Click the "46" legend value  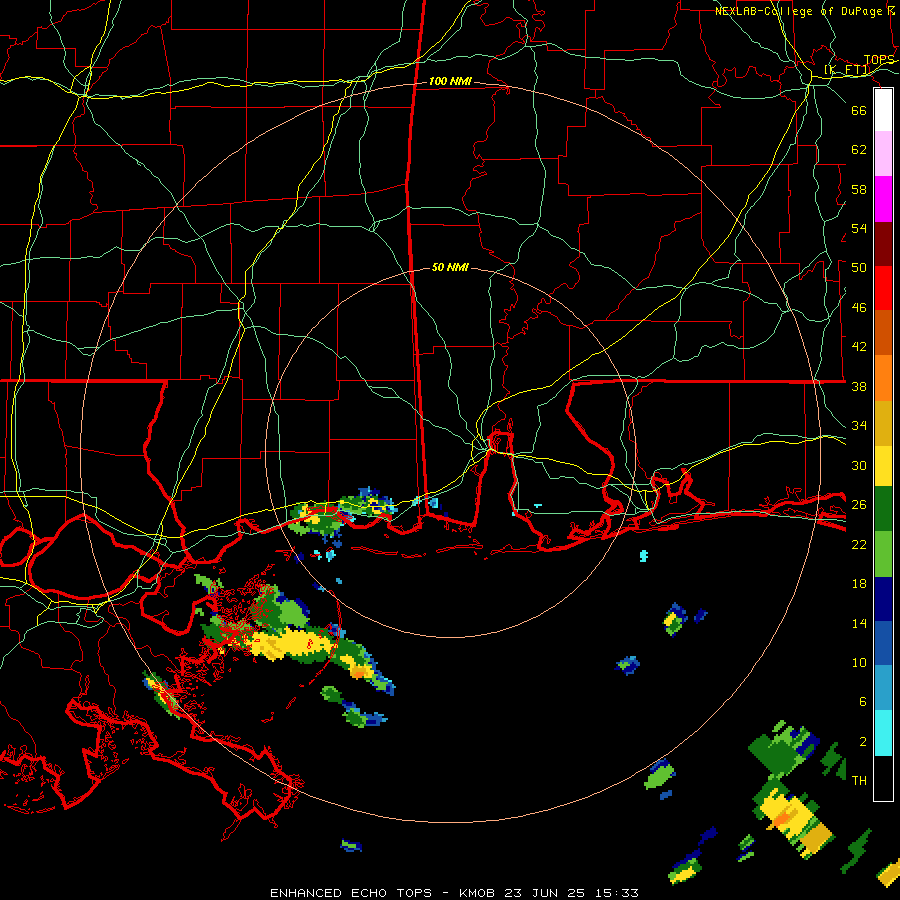tap(859, 308)
